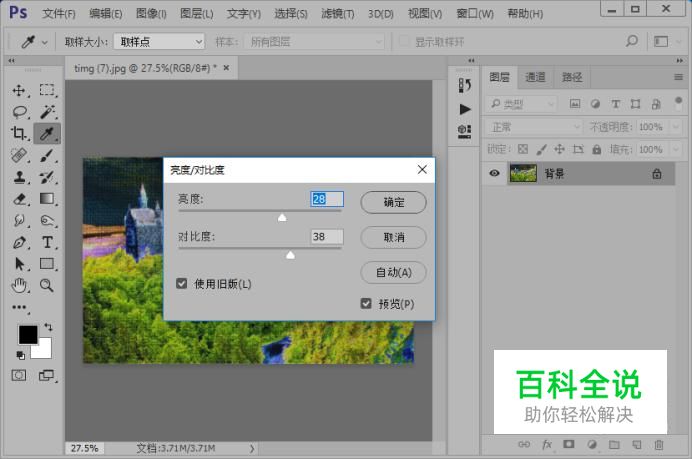This screenshot has width=692, height=459.
Task: Select the Clone Stamp tool
Action: click(19, 177)
